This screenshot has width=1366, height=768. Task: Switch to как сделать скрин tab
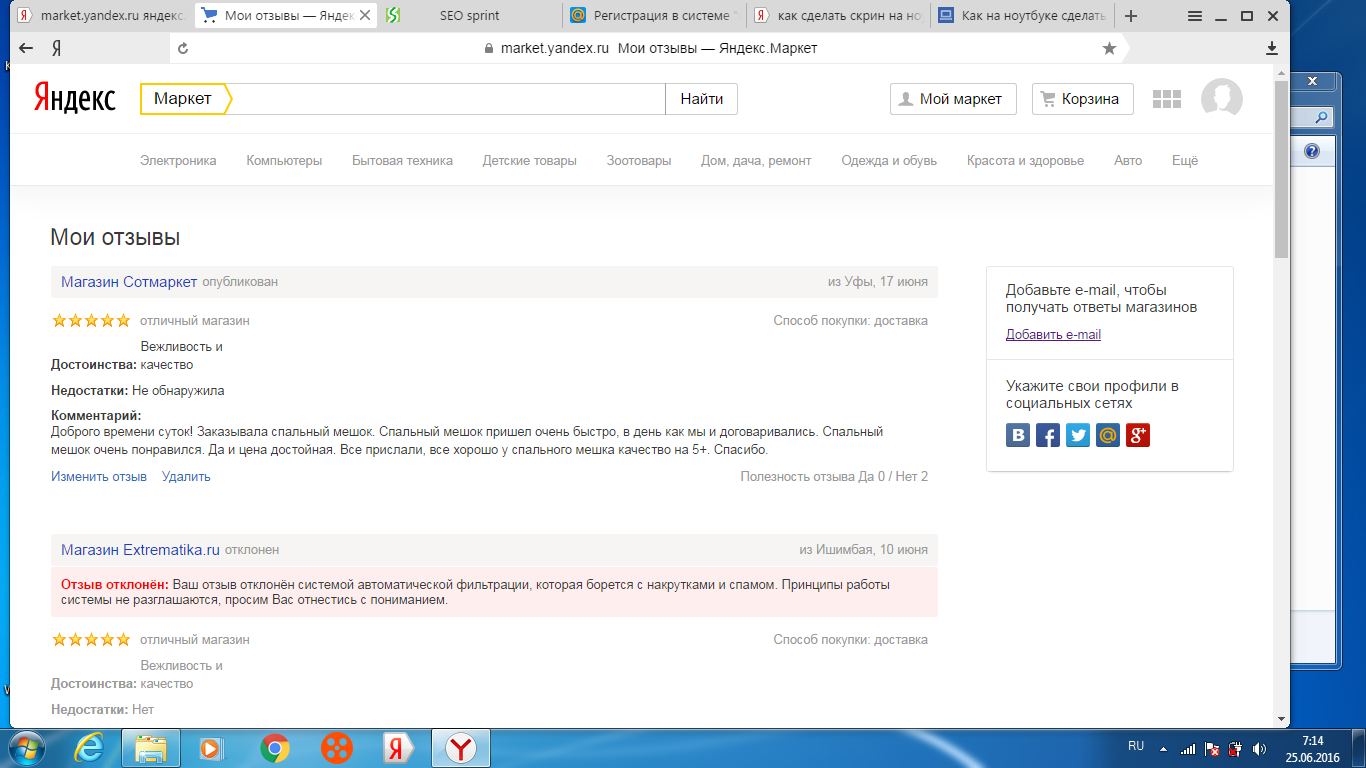pos(838,16)
